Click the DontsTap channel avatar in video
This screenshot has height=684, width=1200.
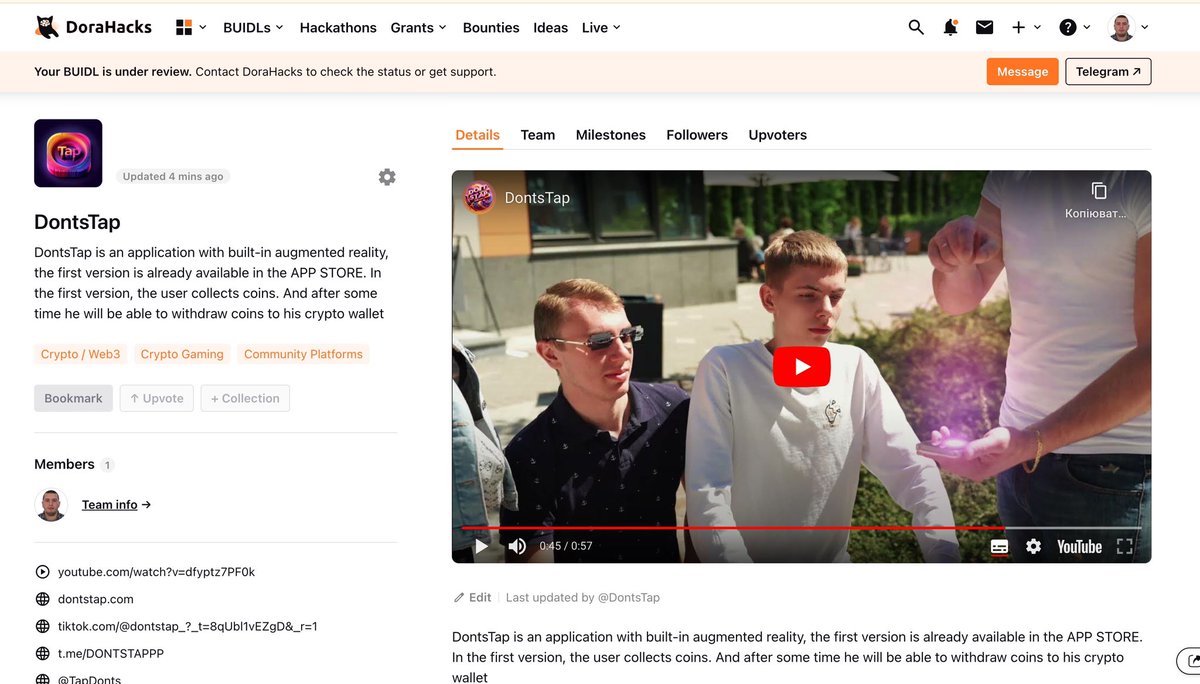[x=479, y=197]
